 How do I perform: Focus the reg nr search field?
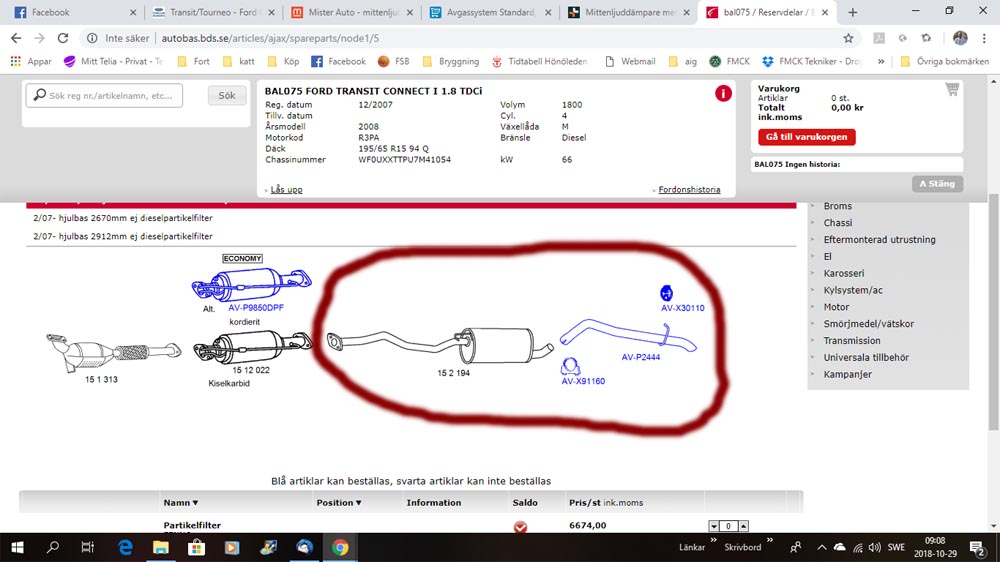point(105,95)
